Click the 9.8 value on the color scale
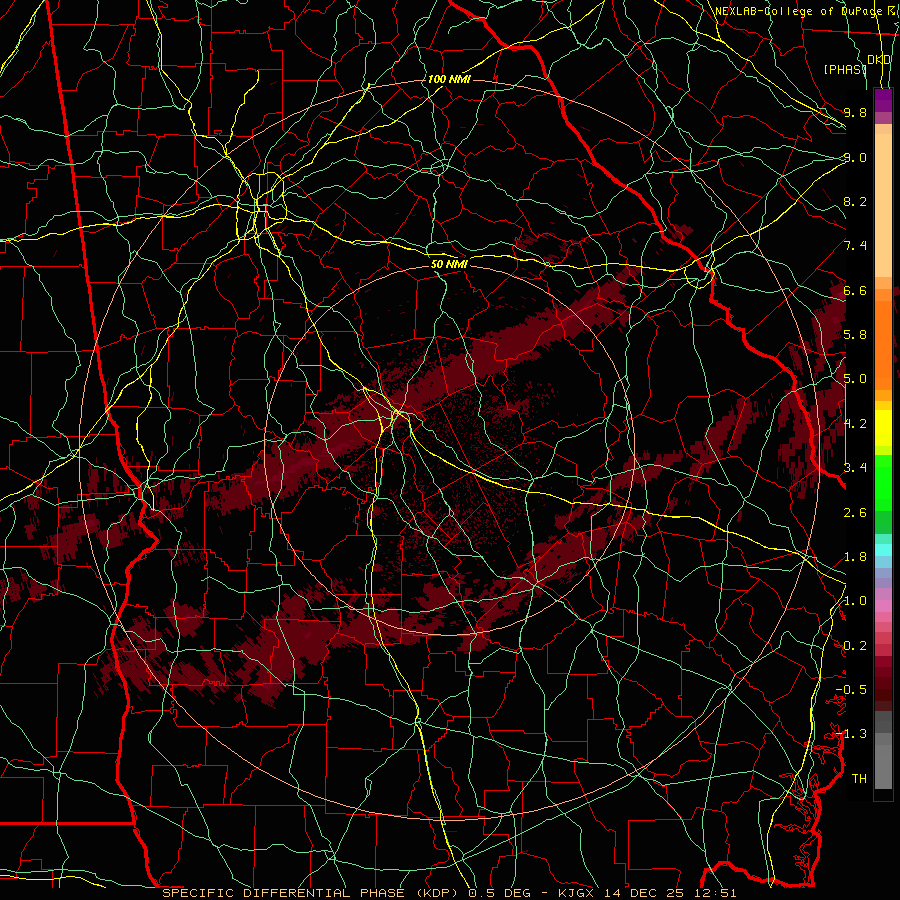Screen dimensions: 900x900 click(x=855, y=112)
